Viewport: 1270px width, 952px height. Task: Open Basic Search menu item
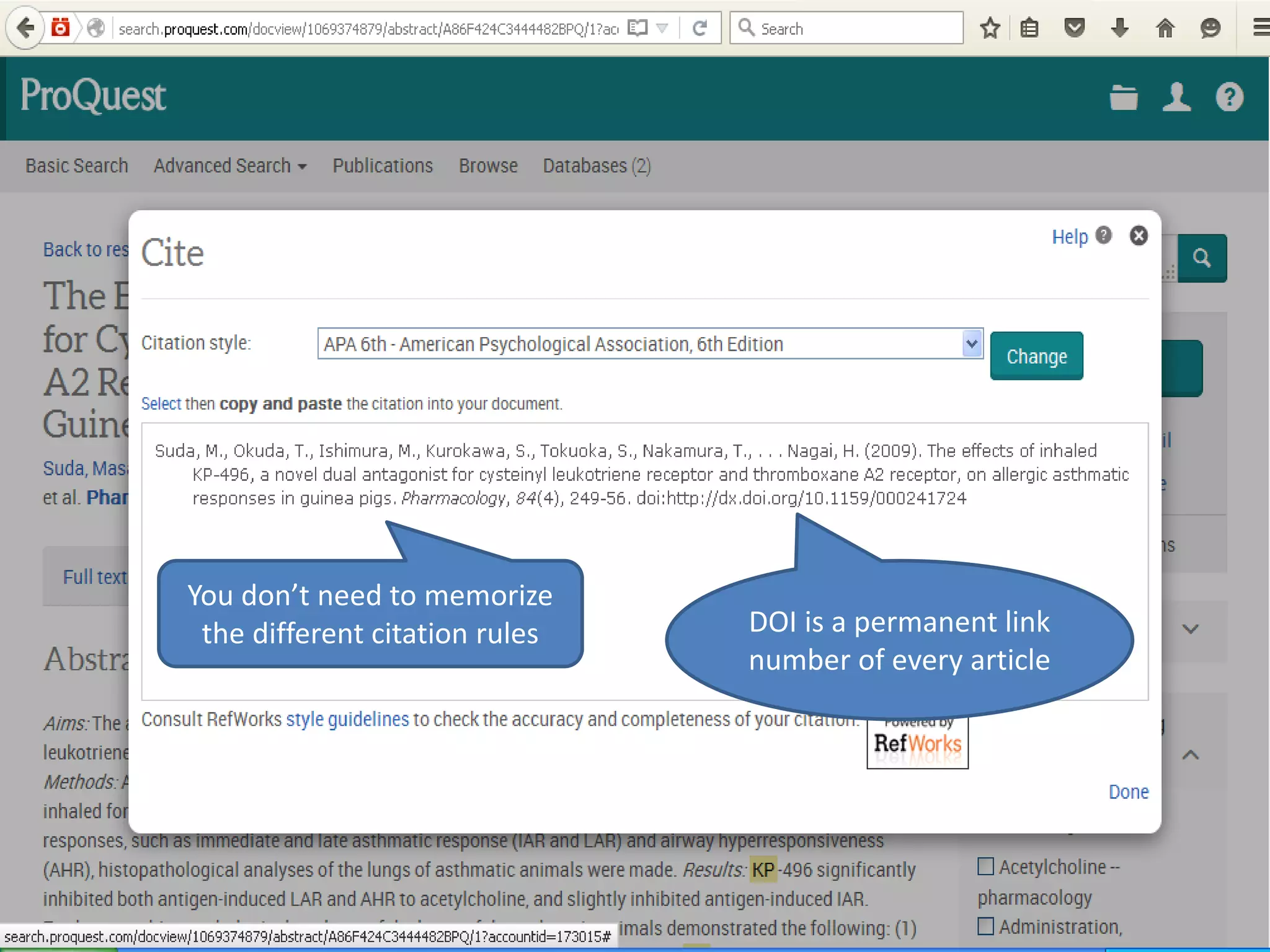[77, 165]
